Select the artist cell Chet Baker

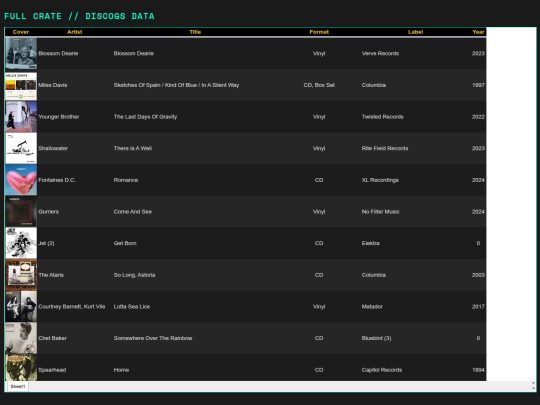coord(52,338)
